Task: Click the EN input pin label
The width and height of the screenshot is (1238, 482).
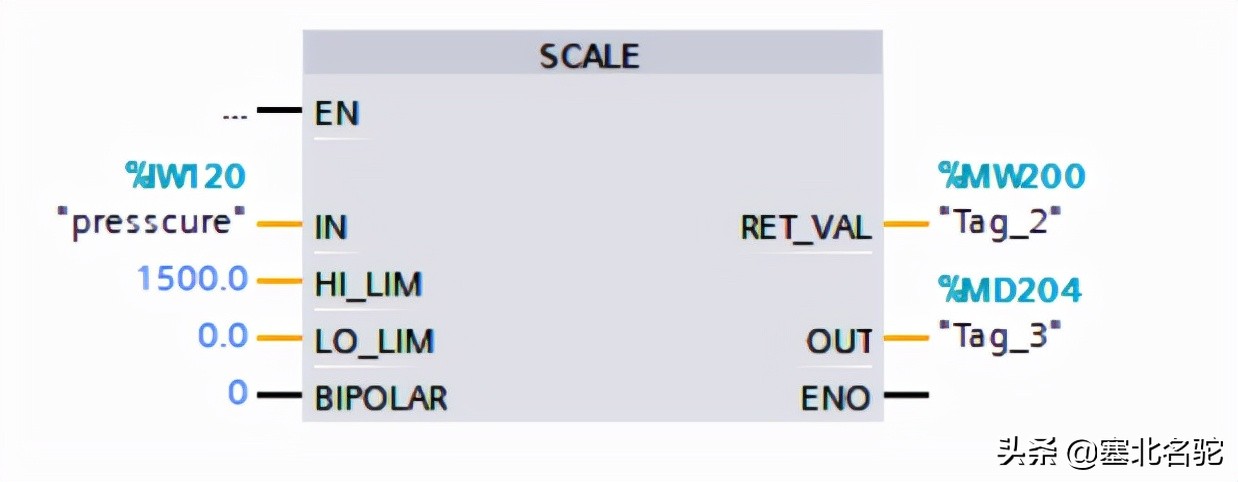Action: [x=337, y=112]
